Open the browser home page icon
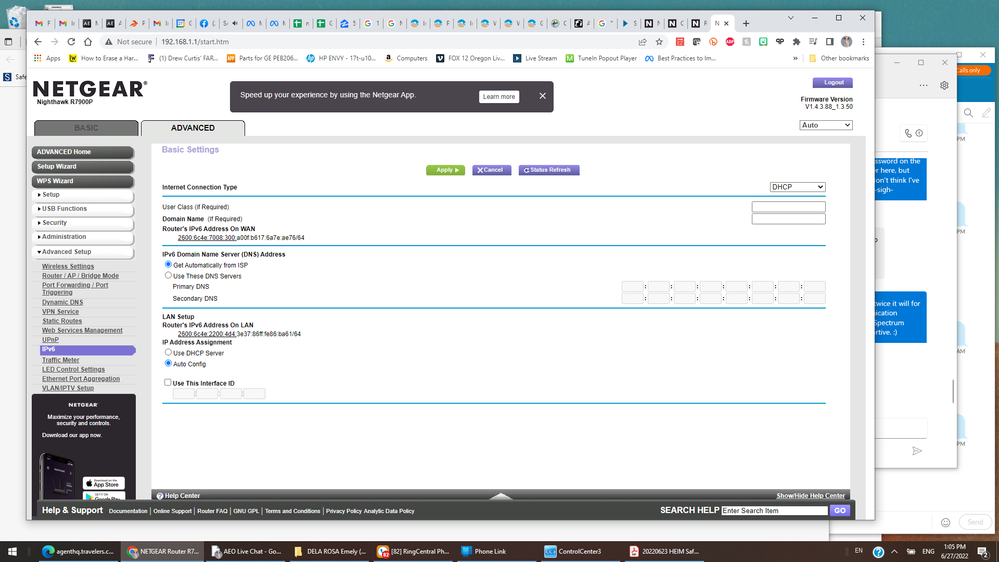The height and width of the screenshot is (562, 999). [x=90, y=42]
